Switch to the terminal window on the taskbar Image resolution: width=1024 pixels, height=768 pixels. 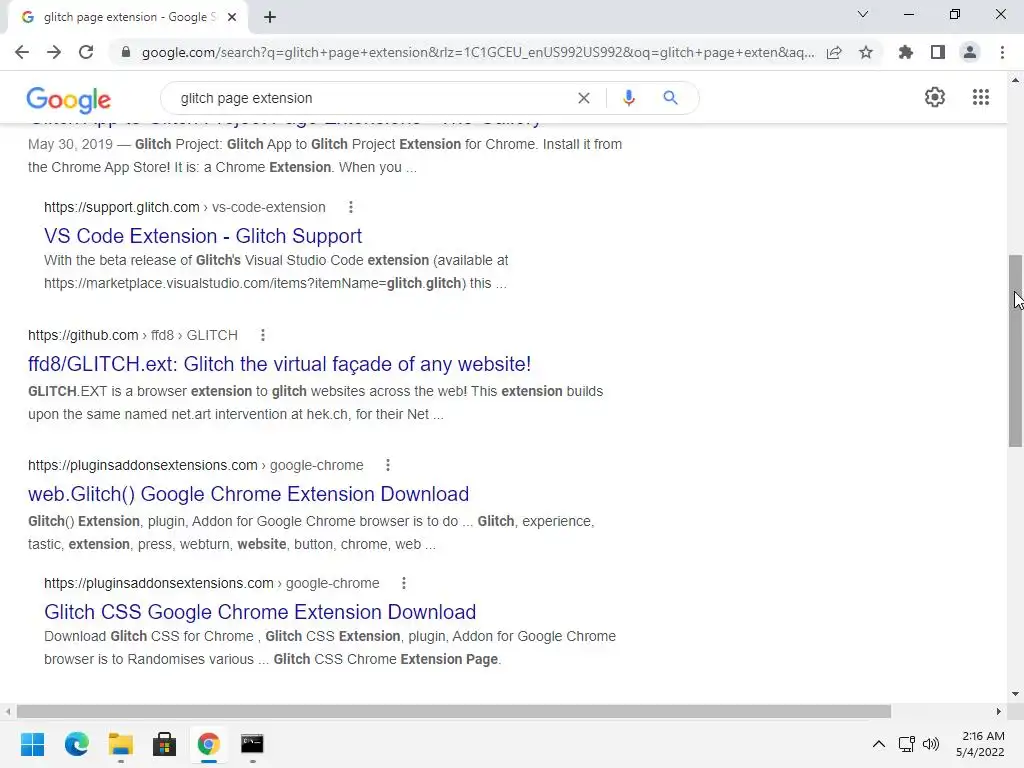coord(252,744)
